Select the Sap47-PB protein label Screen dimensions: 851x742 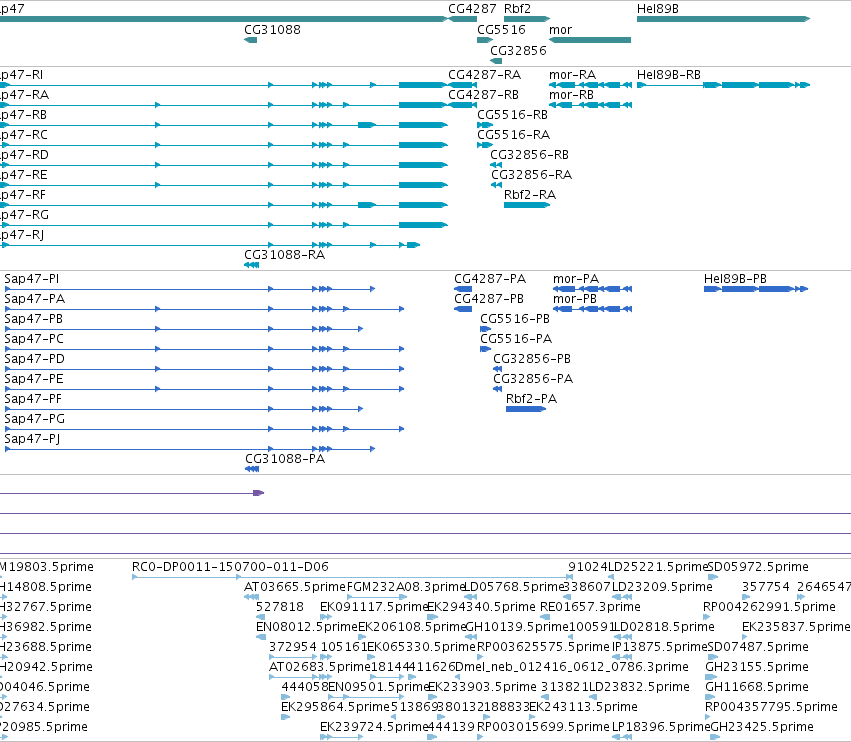(x=34, y=319)
